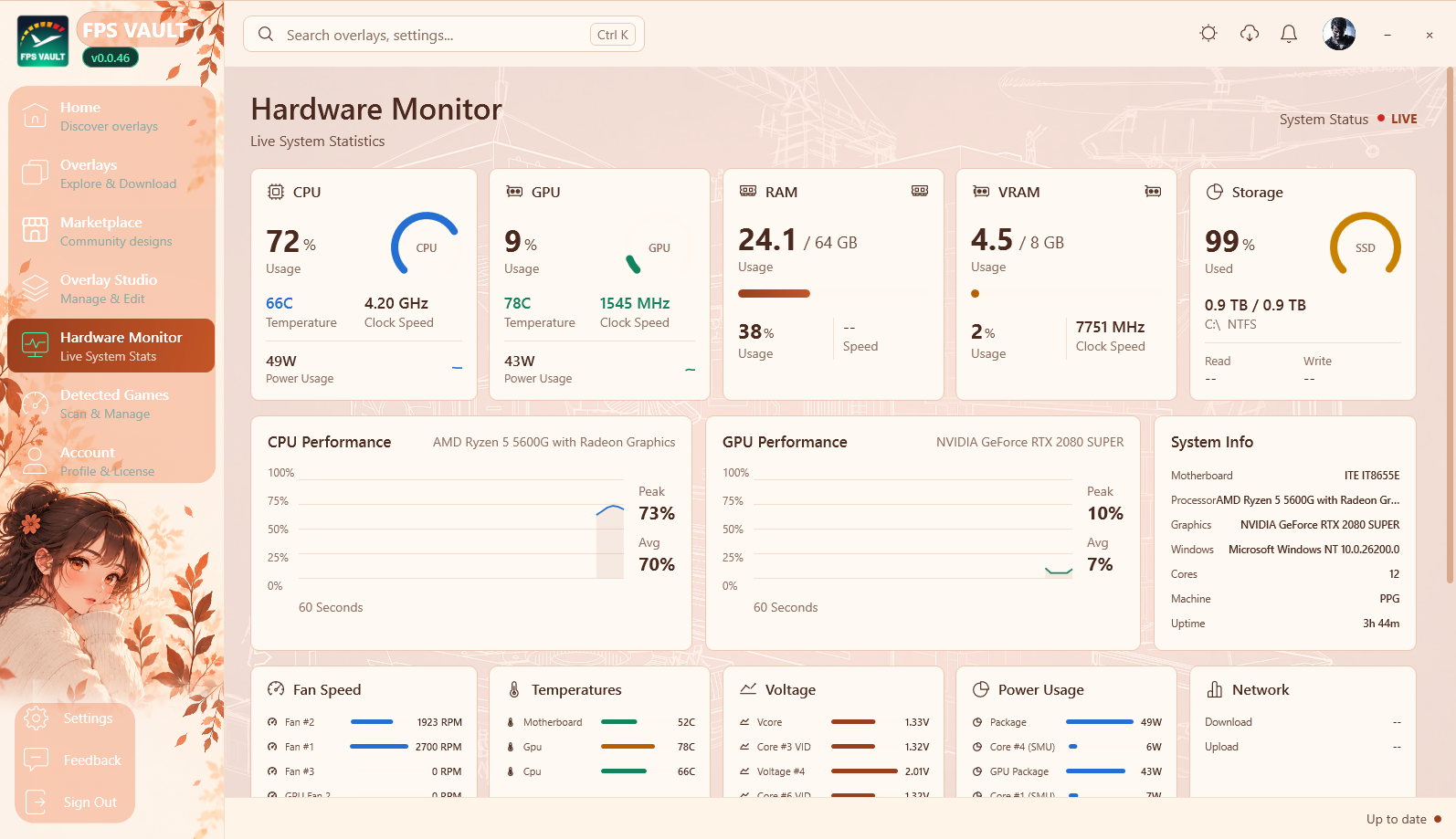Go to Home in sidebar
This screenshot has height=839, width=1456.
point(111,116)
